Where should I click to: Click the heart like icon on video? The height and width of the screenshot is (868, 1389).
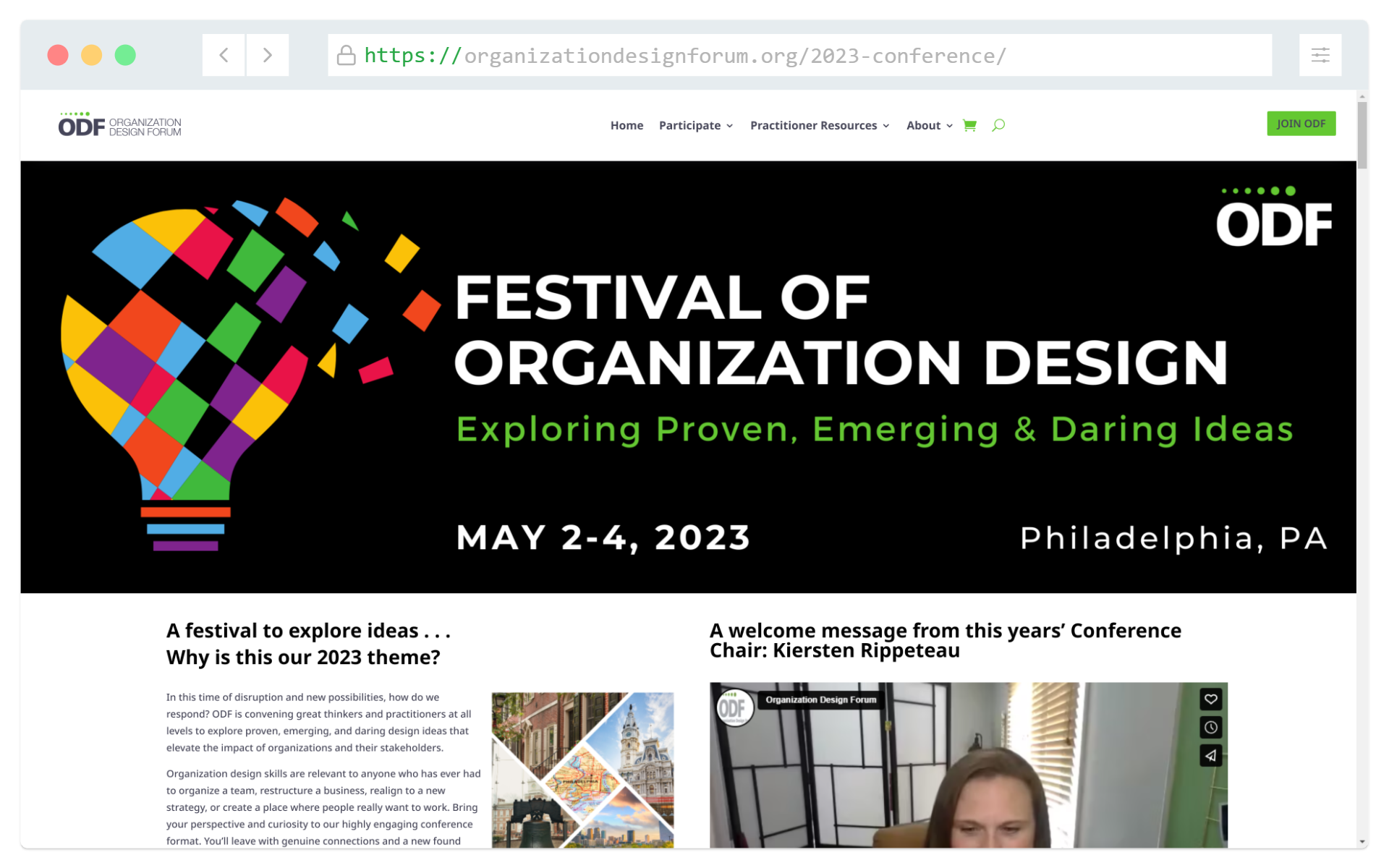click(1210, 699)
